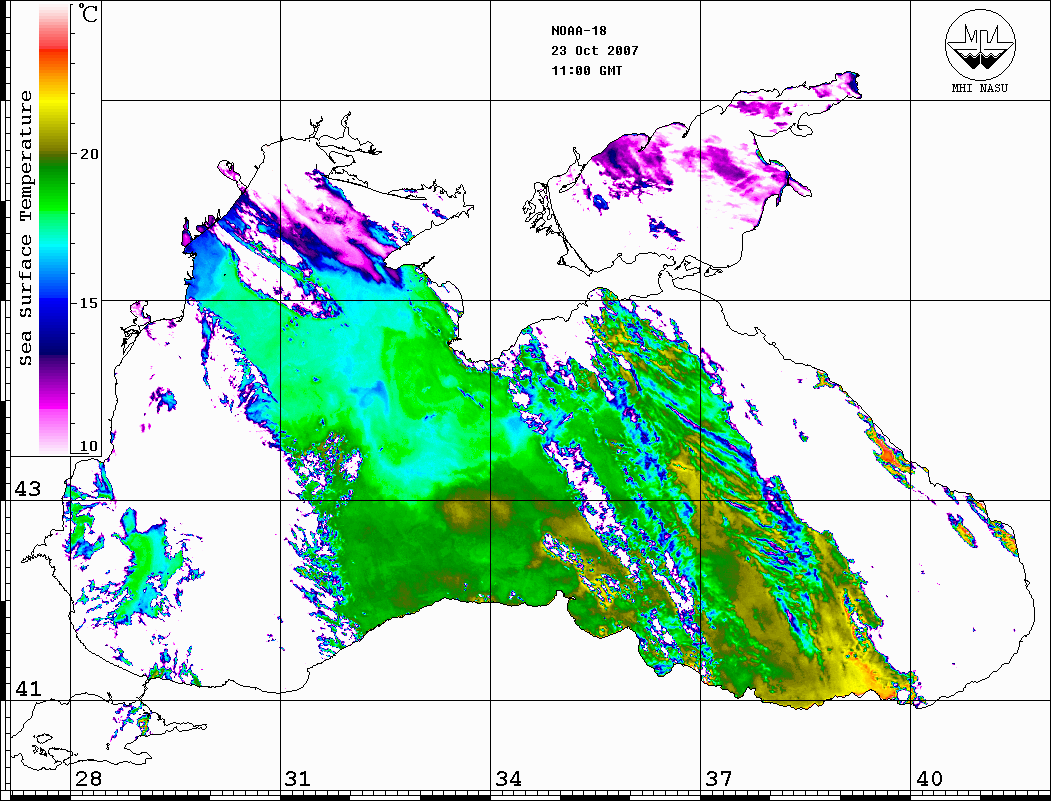Select the "11:00 GMT" time text

point(587,70)
